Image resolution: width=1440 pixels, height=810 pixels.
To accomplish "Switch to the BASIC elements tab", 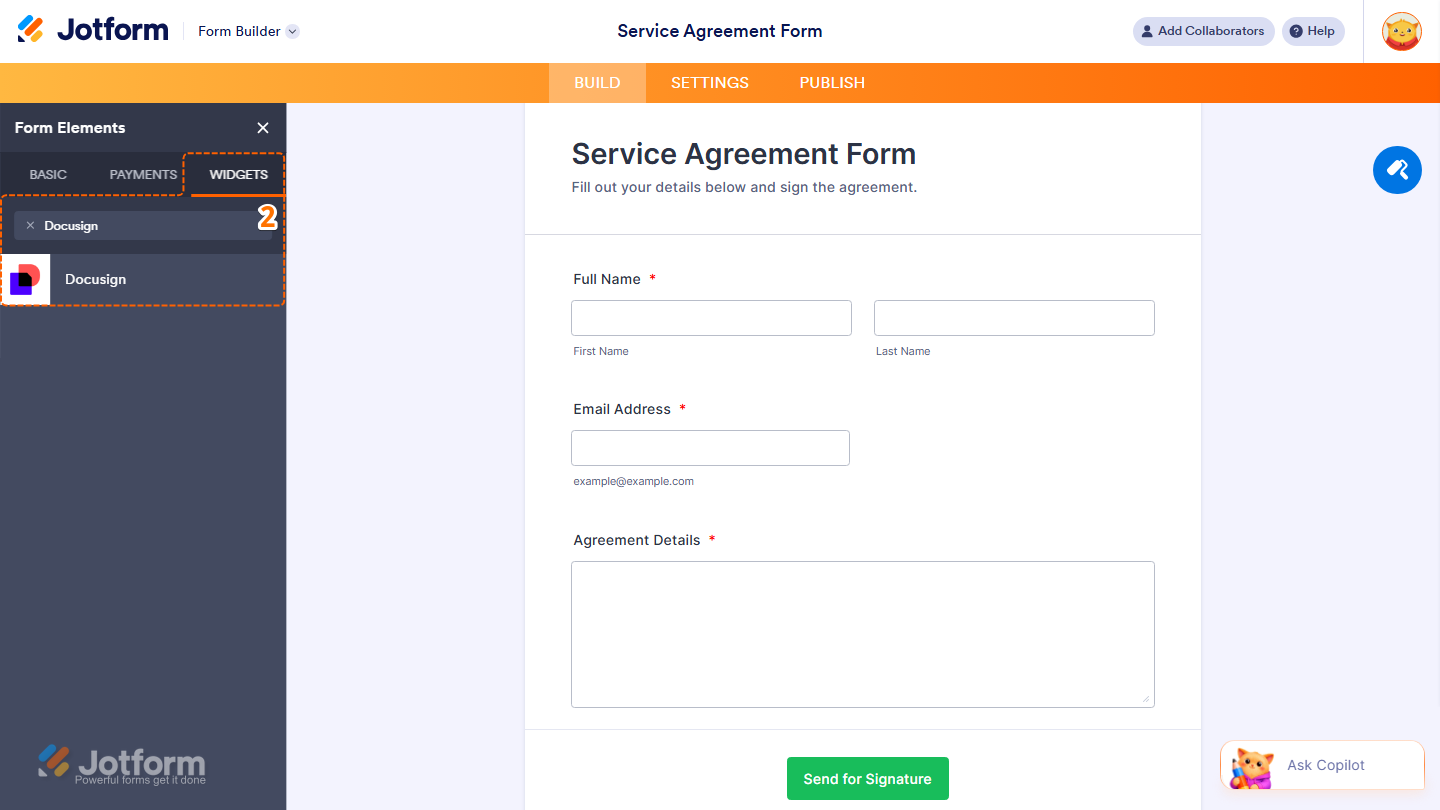I will click(47, 174).
